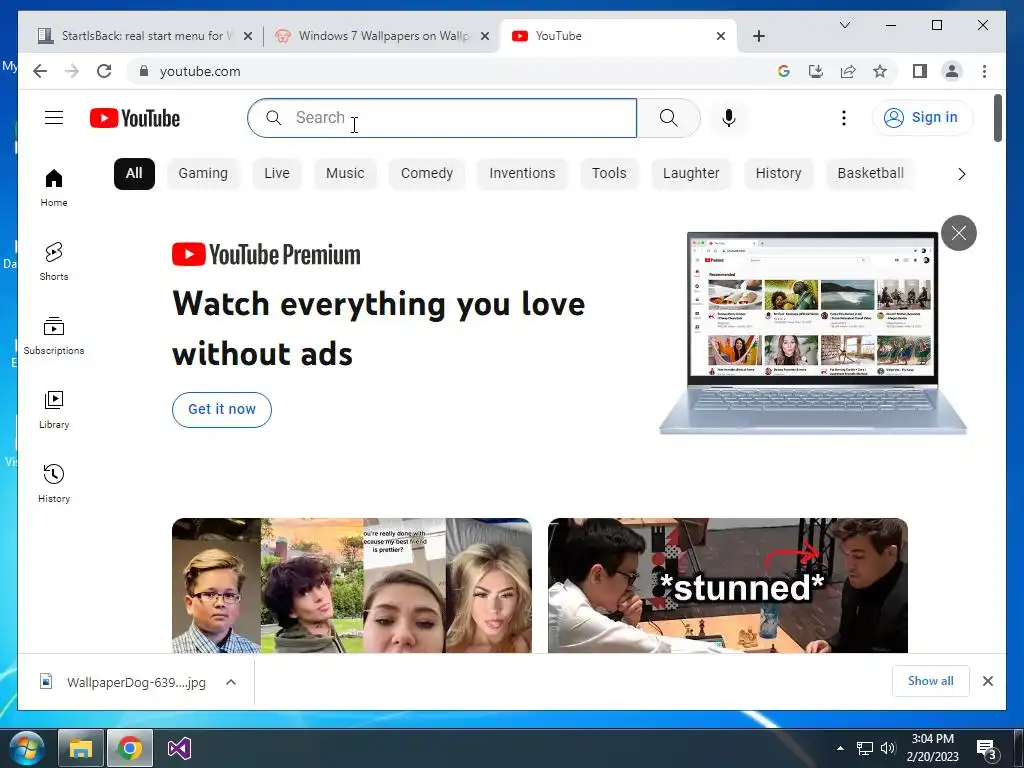View site information lock icon
Image resolution: width=1024 pixels, height=768 pixels.
click(x=144, y=71)
